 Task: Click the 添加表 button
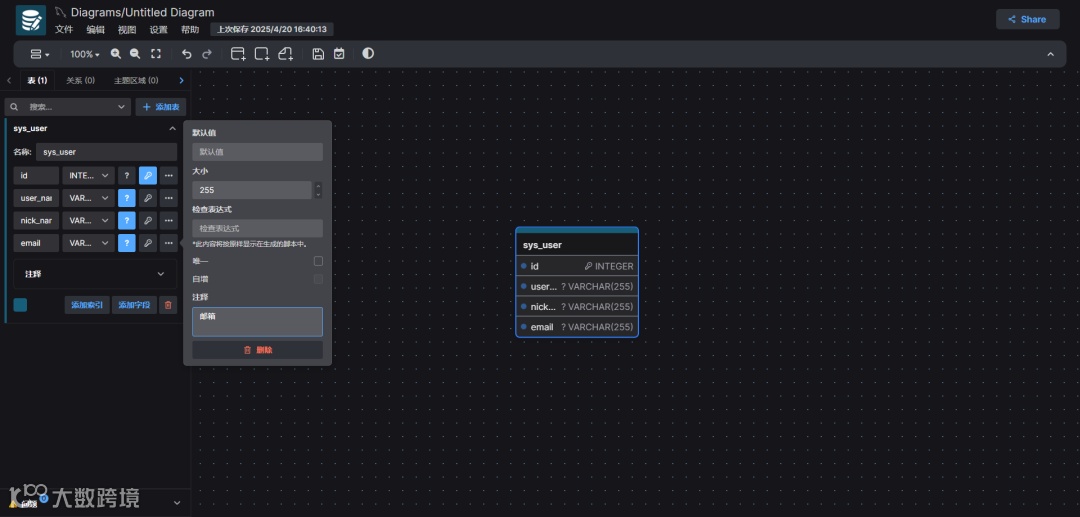click(161, 107)
